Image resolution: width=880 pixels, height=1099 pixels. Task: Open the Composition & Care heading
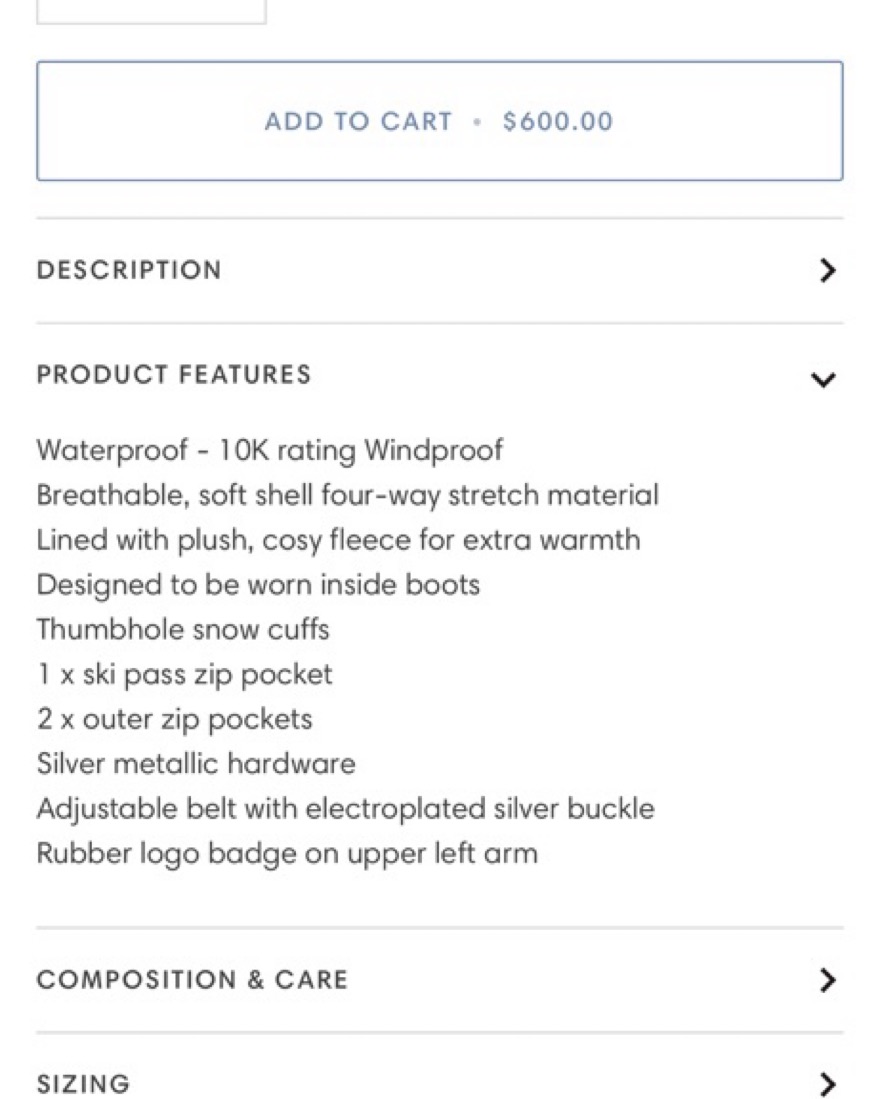click(192, 979)
